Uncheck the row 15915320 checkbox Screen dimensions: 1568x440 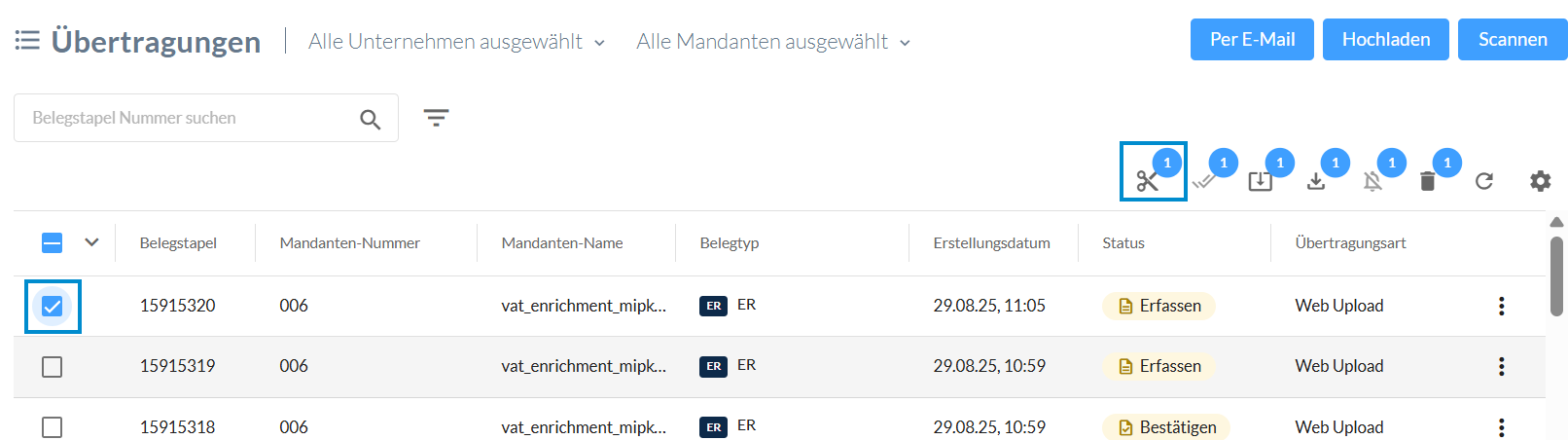(x=53, y=307)
